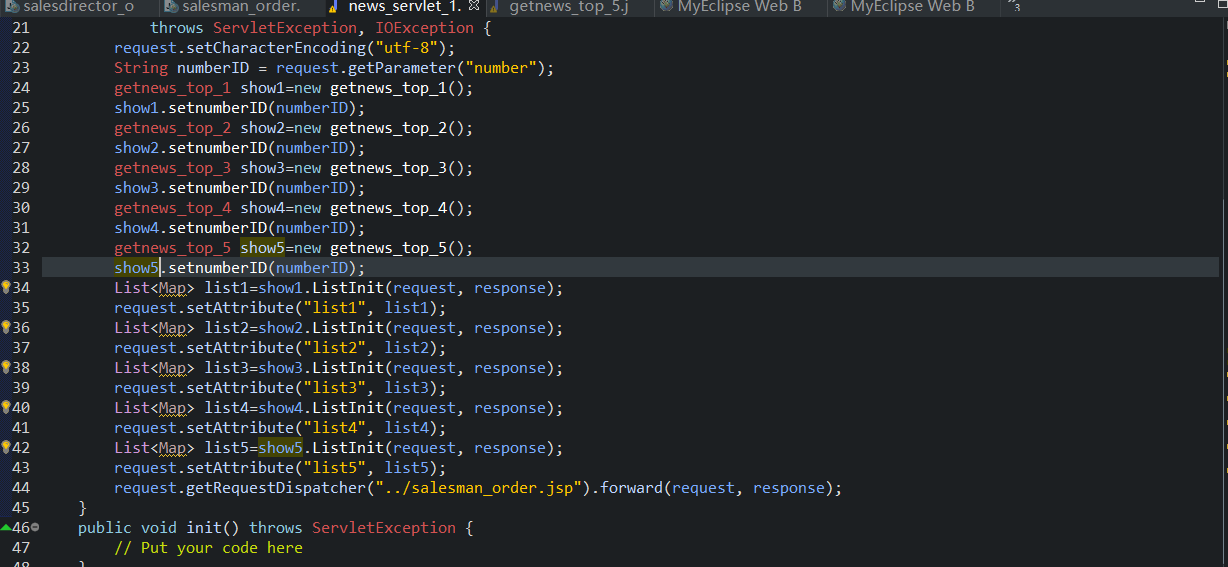The image size is (1228, 567).
Task: Click the Java file icon of getnews_top_5 tab
Action: click(495, 7)
